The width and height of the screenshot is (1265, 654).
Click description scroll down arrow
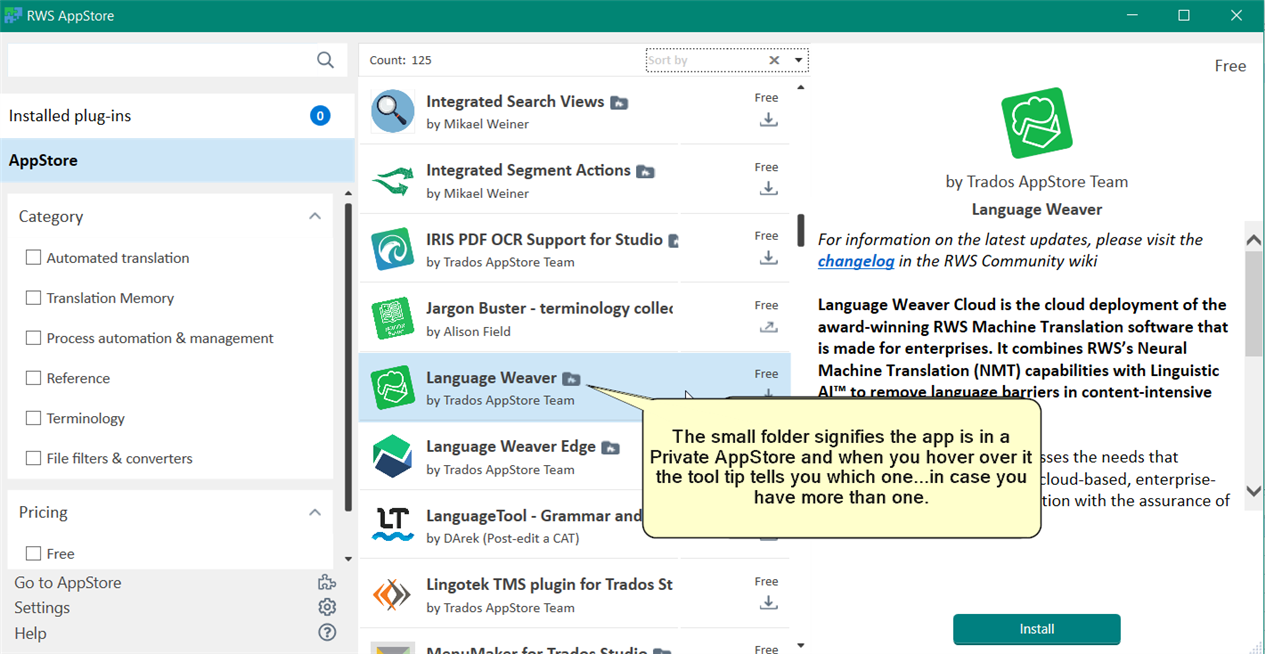pos(1254,491)
